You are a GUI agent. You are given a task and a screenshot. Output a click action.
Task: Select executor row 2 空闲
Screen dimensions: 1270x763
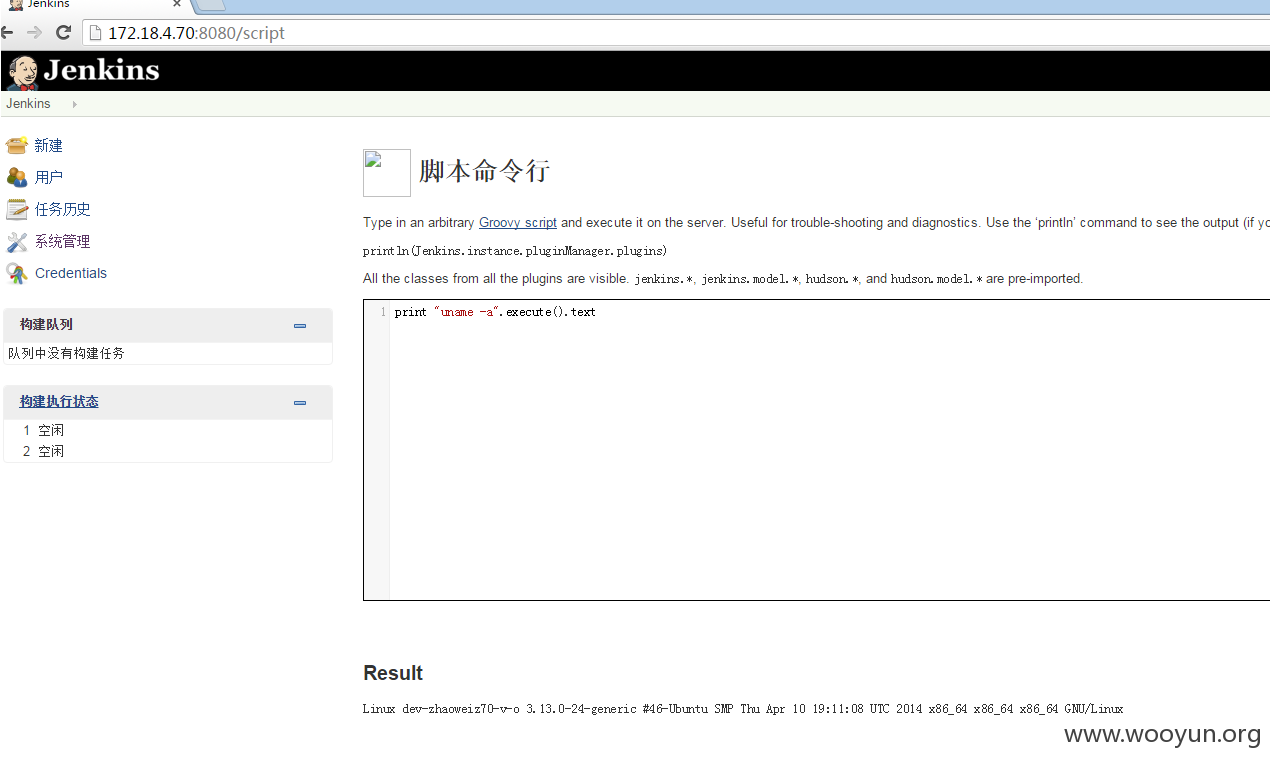coord(168,451)
